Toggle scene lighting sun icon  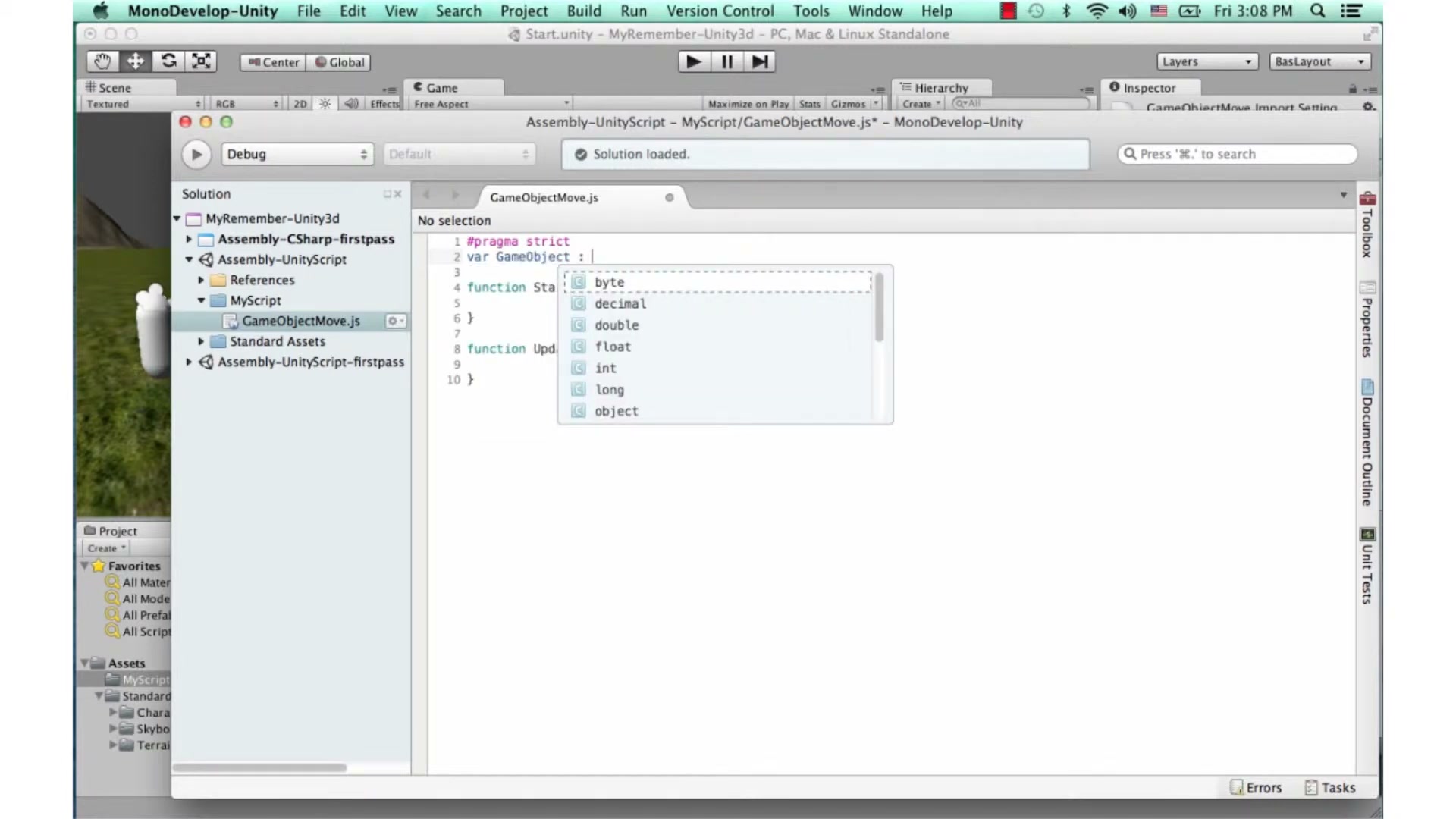[325, 104]
